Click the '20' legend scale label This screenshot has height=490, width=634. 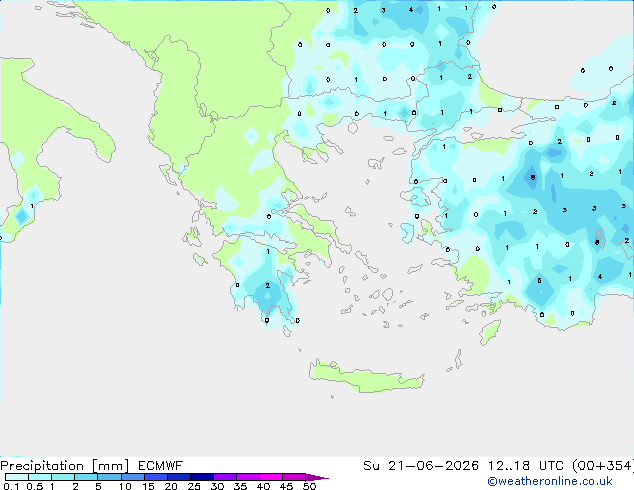point(171,486)
